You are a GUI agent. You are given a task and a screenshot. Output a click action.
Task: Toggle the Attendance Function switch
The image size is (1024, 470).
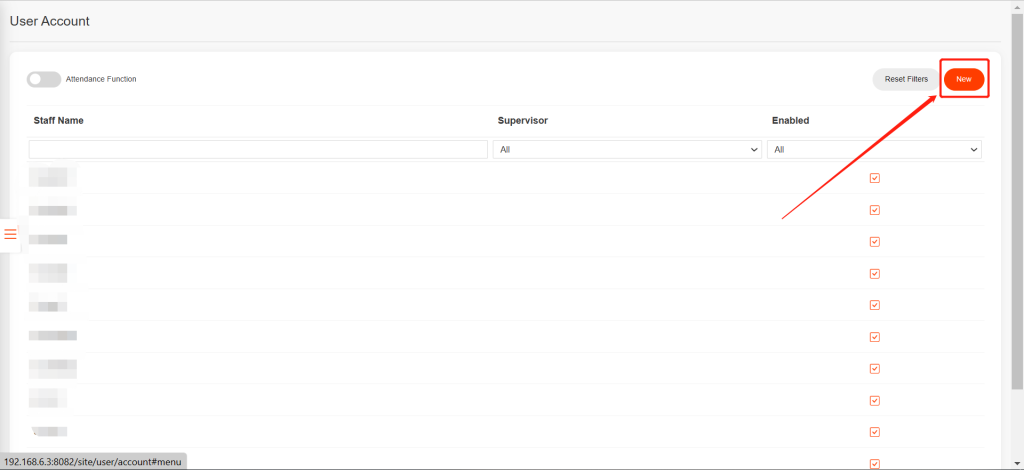[44, 79]
